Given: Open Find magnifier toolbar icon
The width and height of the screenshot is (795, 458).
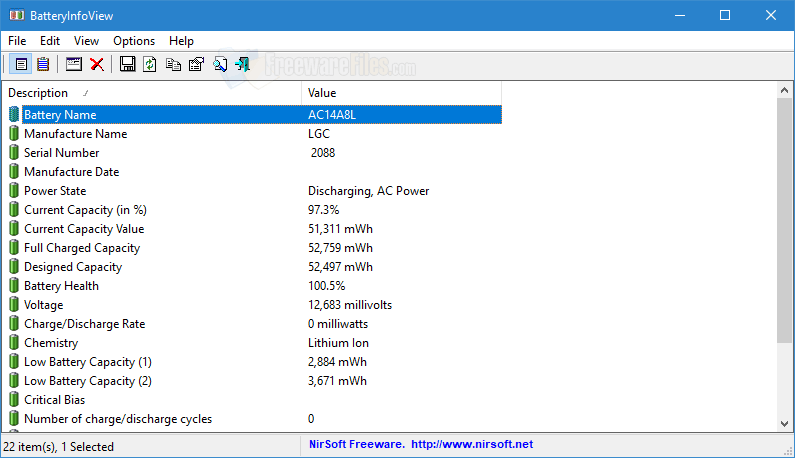Looking at the screenshot, I should 220,64.
